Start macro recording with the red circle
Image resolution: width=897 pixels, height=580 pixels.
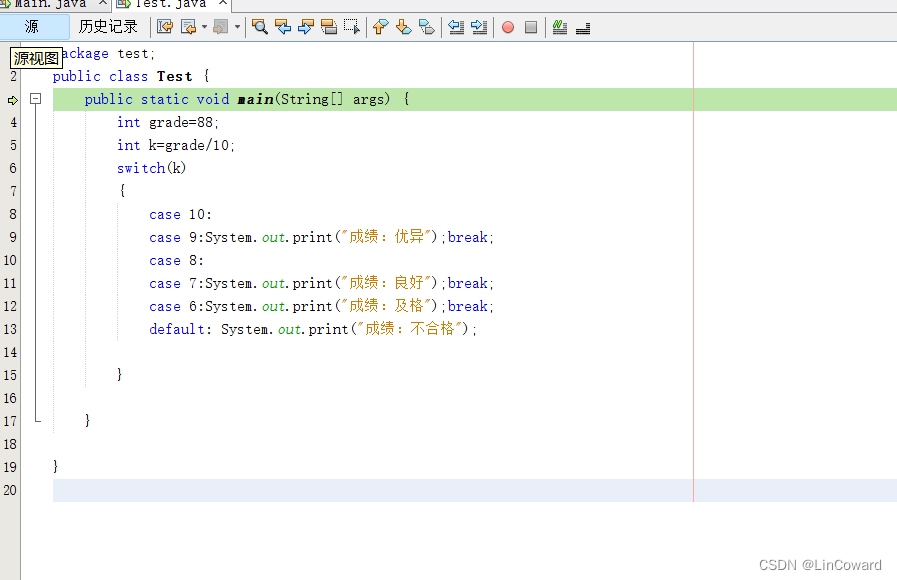pyautogui.click(x=508, y=27)
